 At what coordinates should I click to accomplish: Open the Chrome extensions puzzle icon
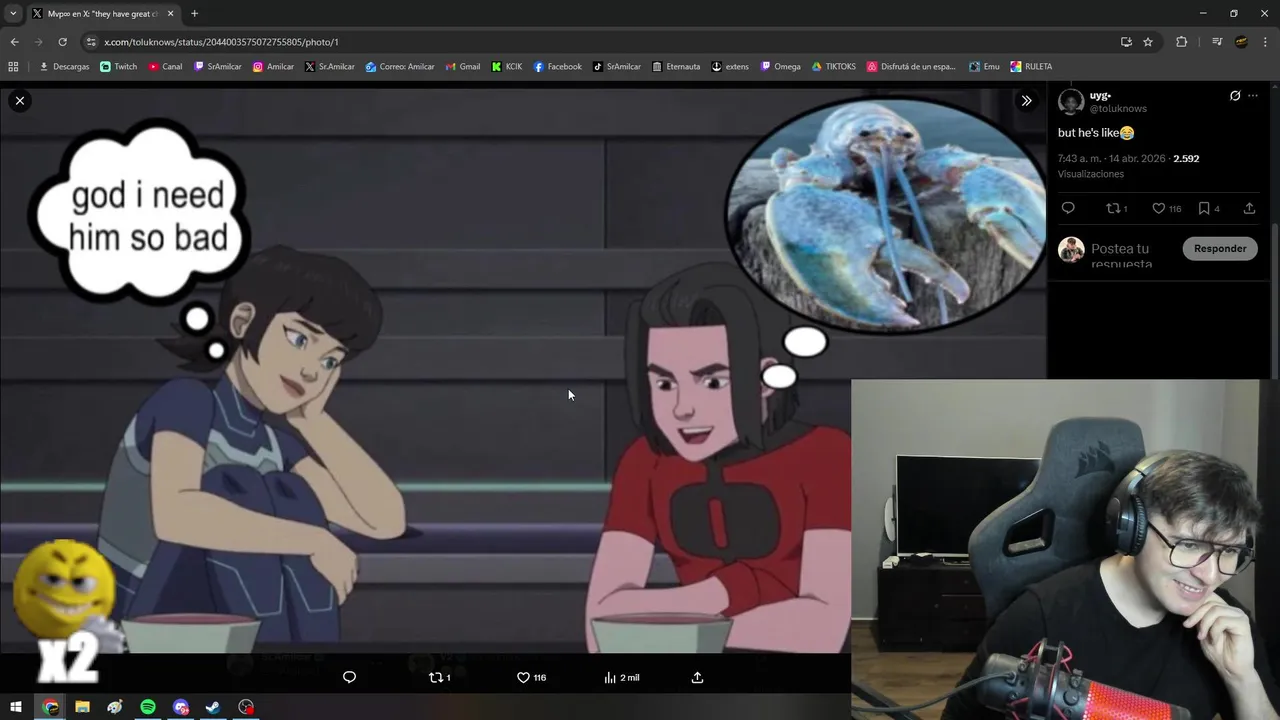1181,42
